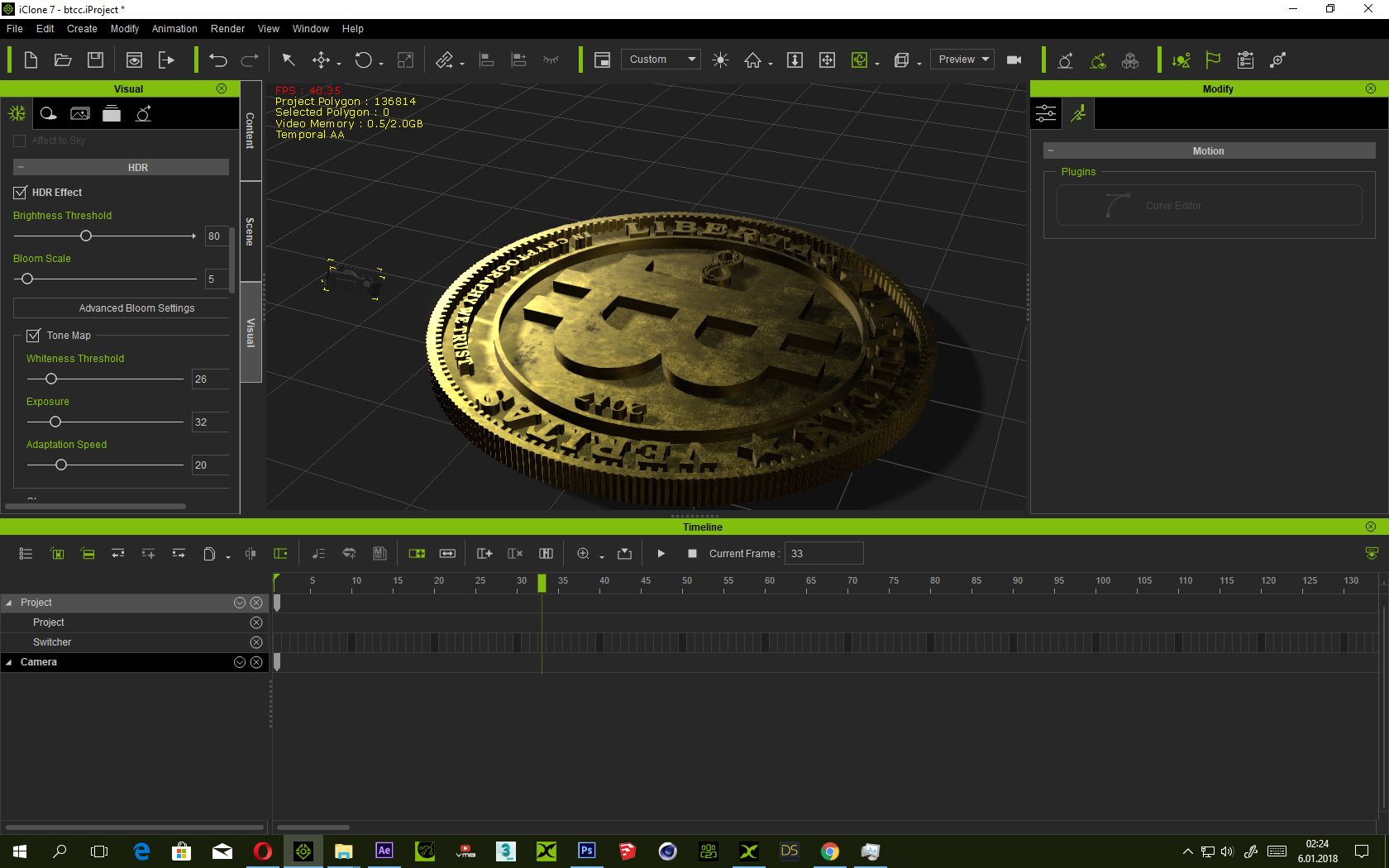Open the Custom camera dropdown
Image resolution: width=1389 pixels, height=868 pixels.
pos(661,60)
